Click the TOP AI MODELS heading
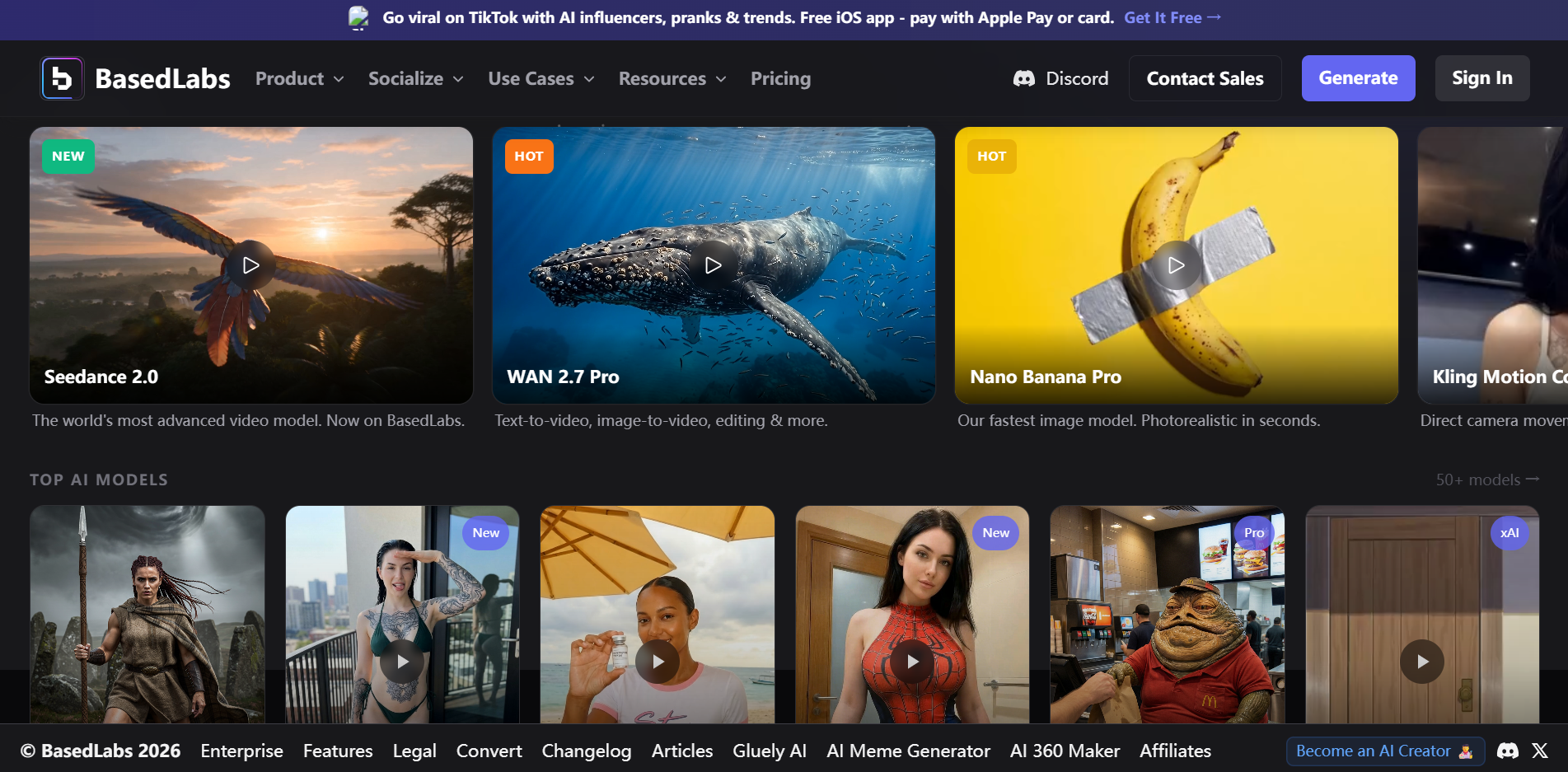Viewport: 1568px width, 772px height. [99, 480]
